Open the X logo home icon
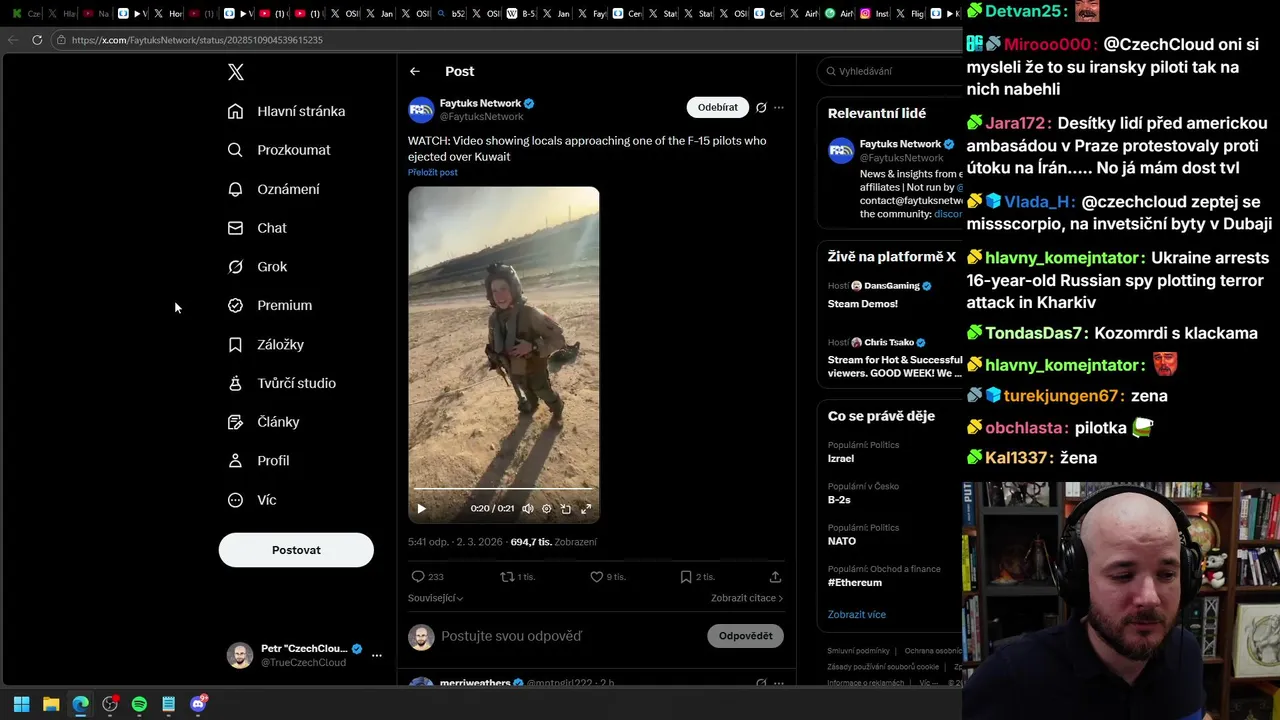 pyautogui.click(x=235, y=72)
